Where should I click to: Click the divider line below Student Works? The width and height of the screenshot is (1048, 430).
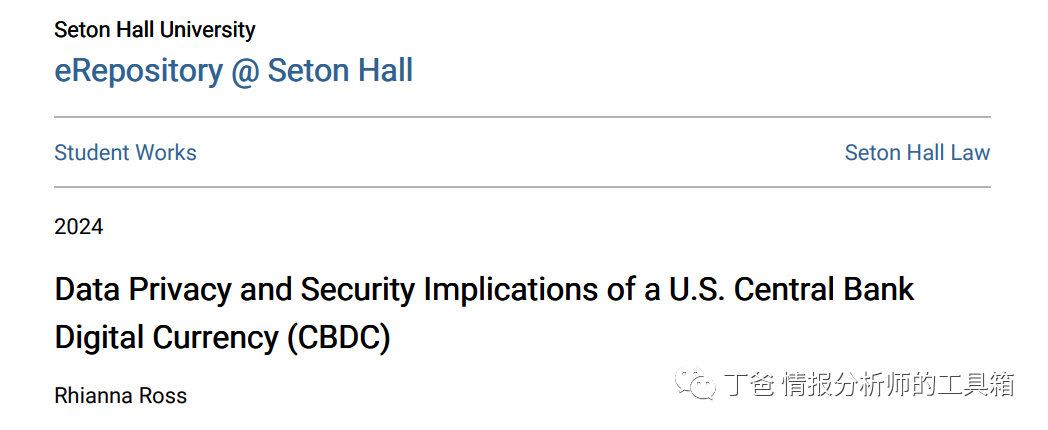click(522, 187)
